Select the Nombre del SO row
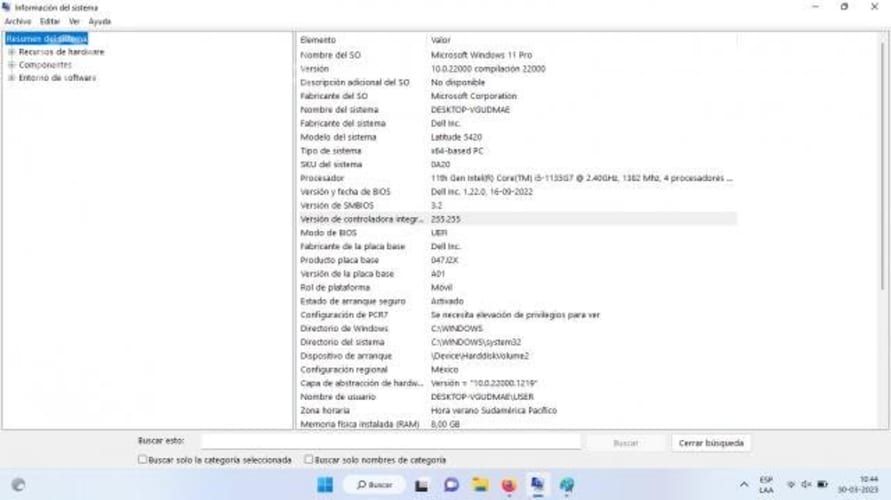 point(517,55)
